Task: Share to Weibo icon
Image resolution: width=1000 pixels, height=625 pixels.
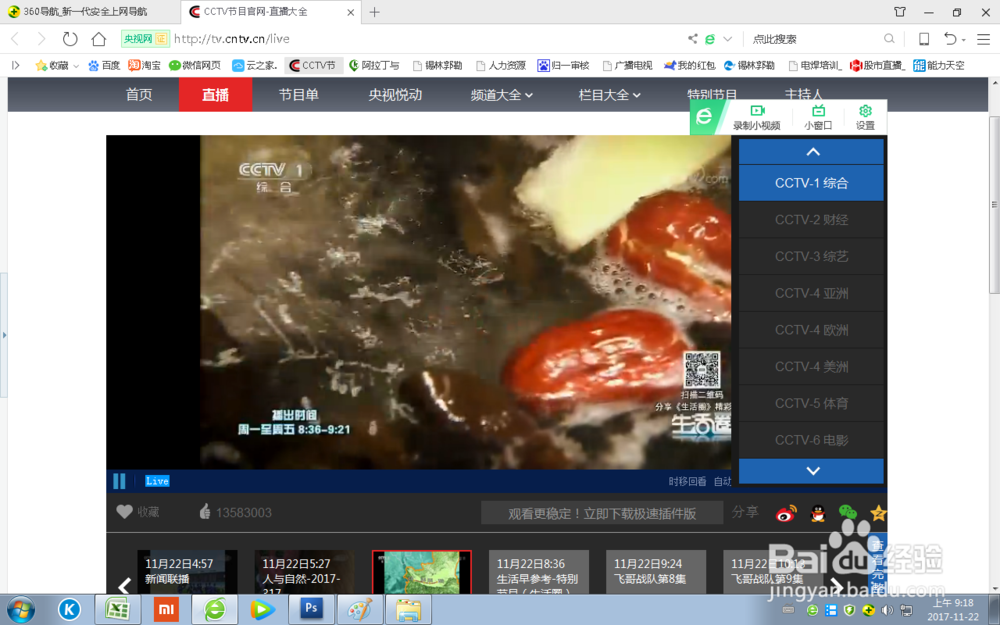Action: coord(786,513)
